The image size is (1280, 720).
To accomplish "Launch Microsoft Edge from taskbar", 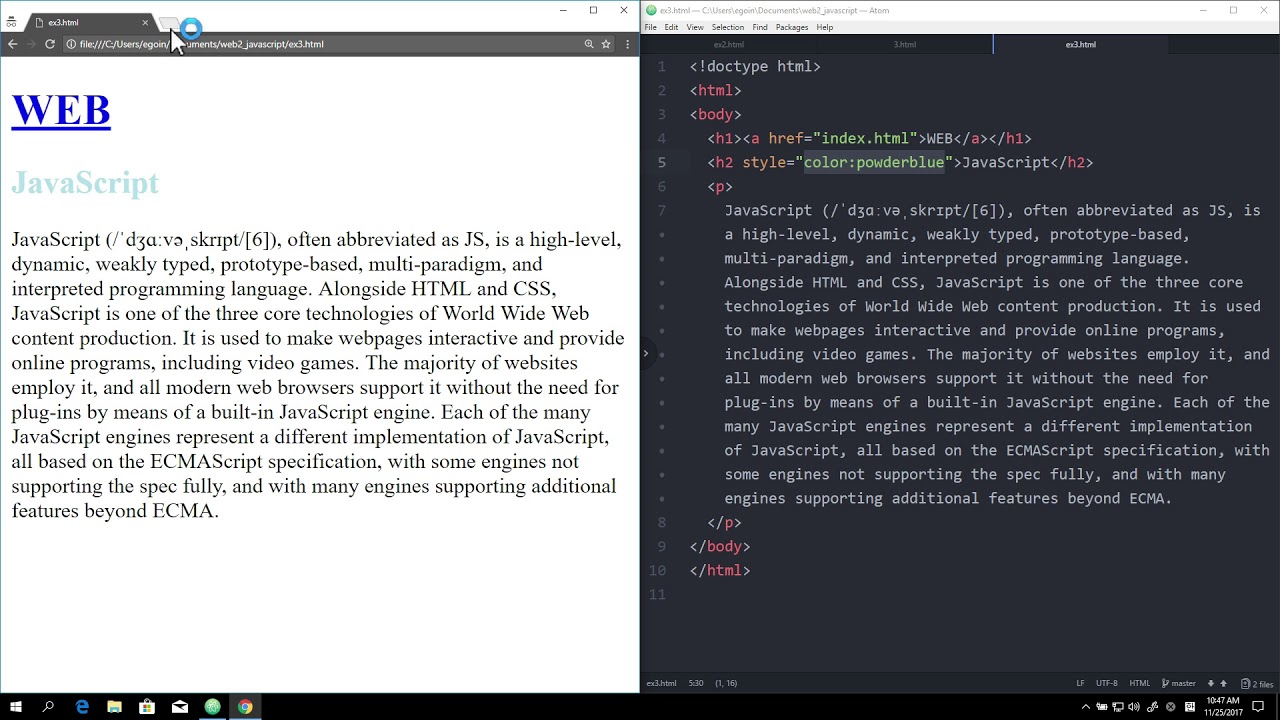I will tap(82, 707).
